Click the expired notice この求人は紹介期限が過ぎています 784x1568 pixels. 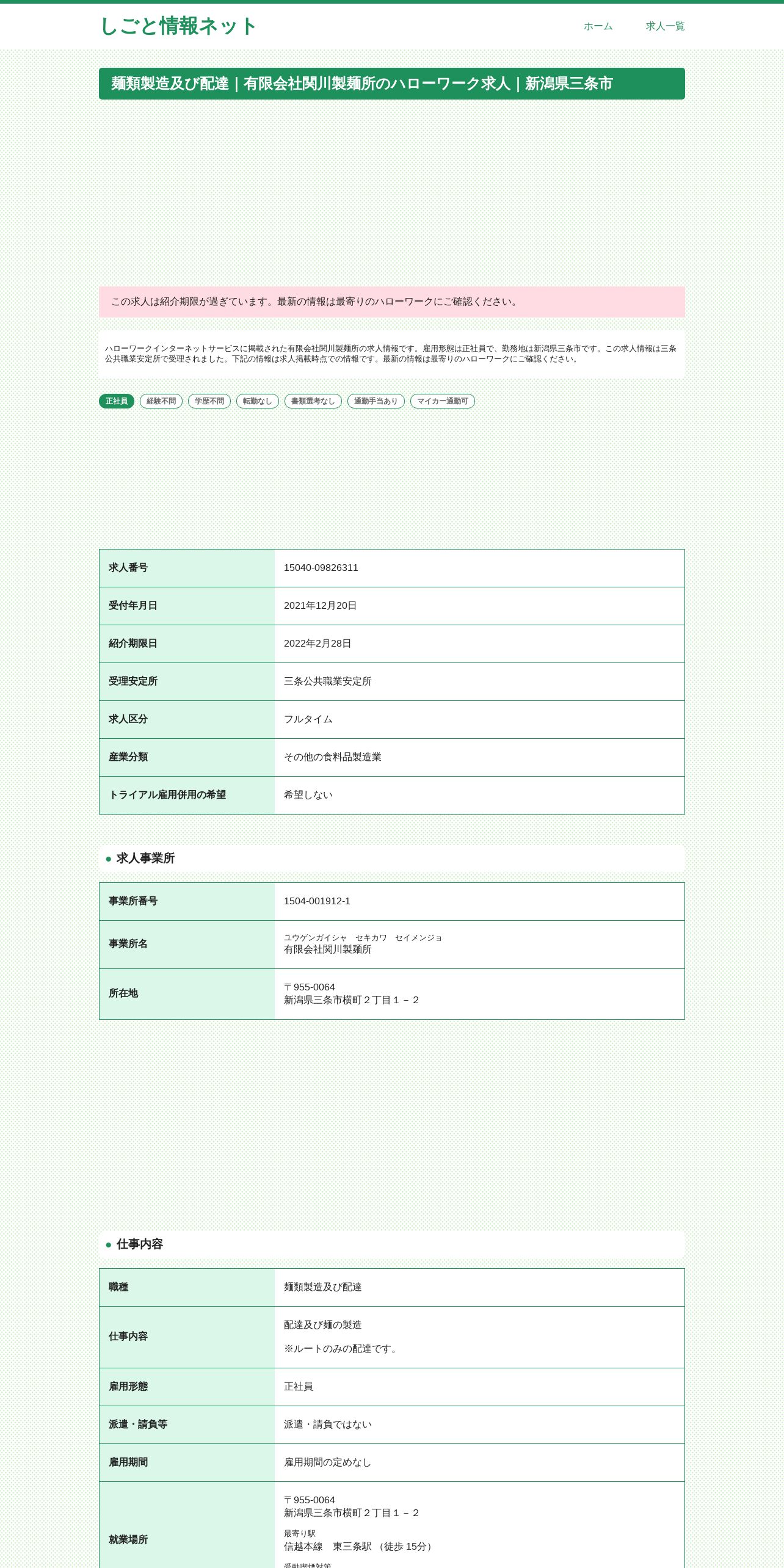click(392, 302)
